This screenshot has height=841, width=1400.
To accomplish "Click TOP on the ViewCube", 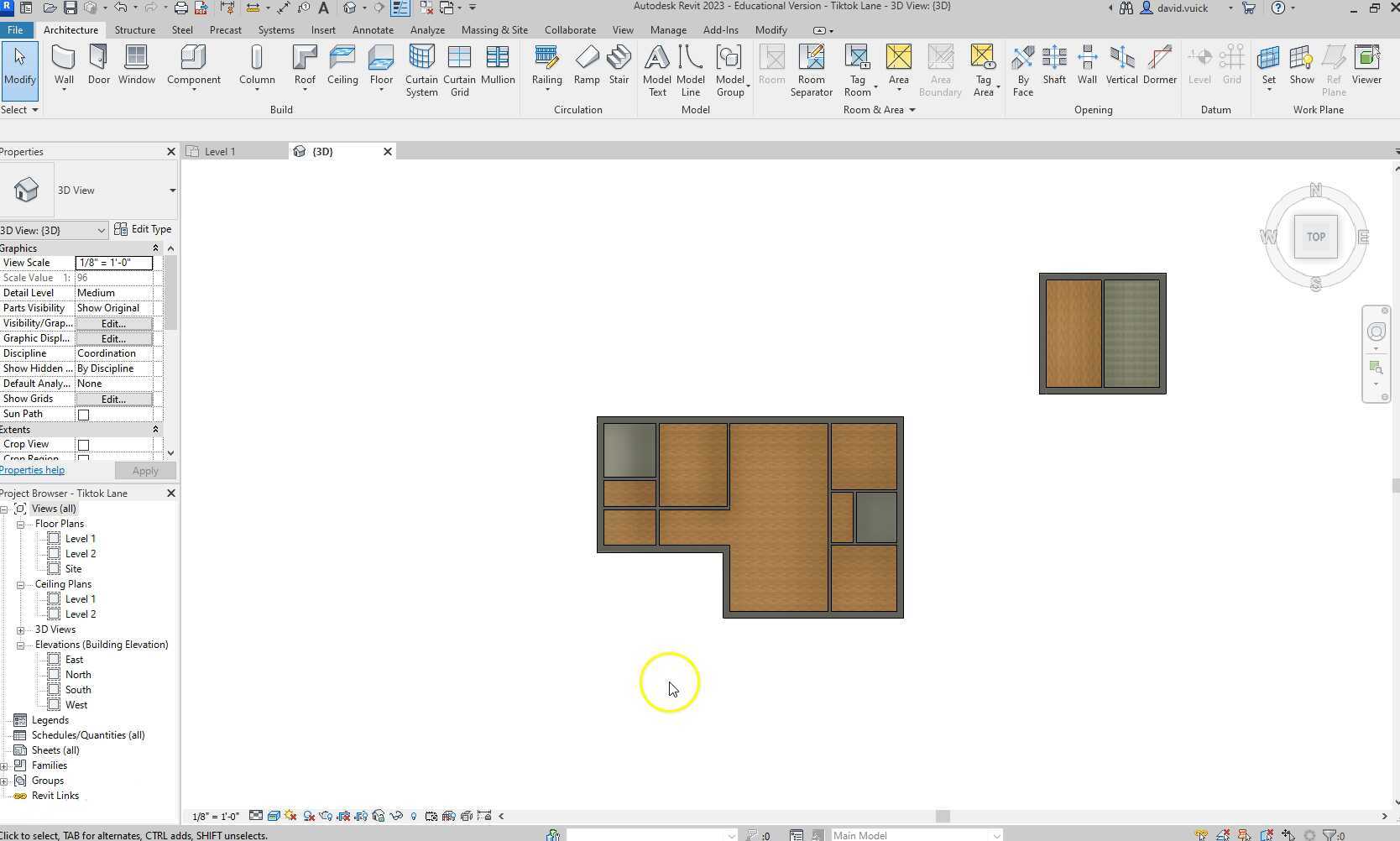I will tap(1315, 237).
